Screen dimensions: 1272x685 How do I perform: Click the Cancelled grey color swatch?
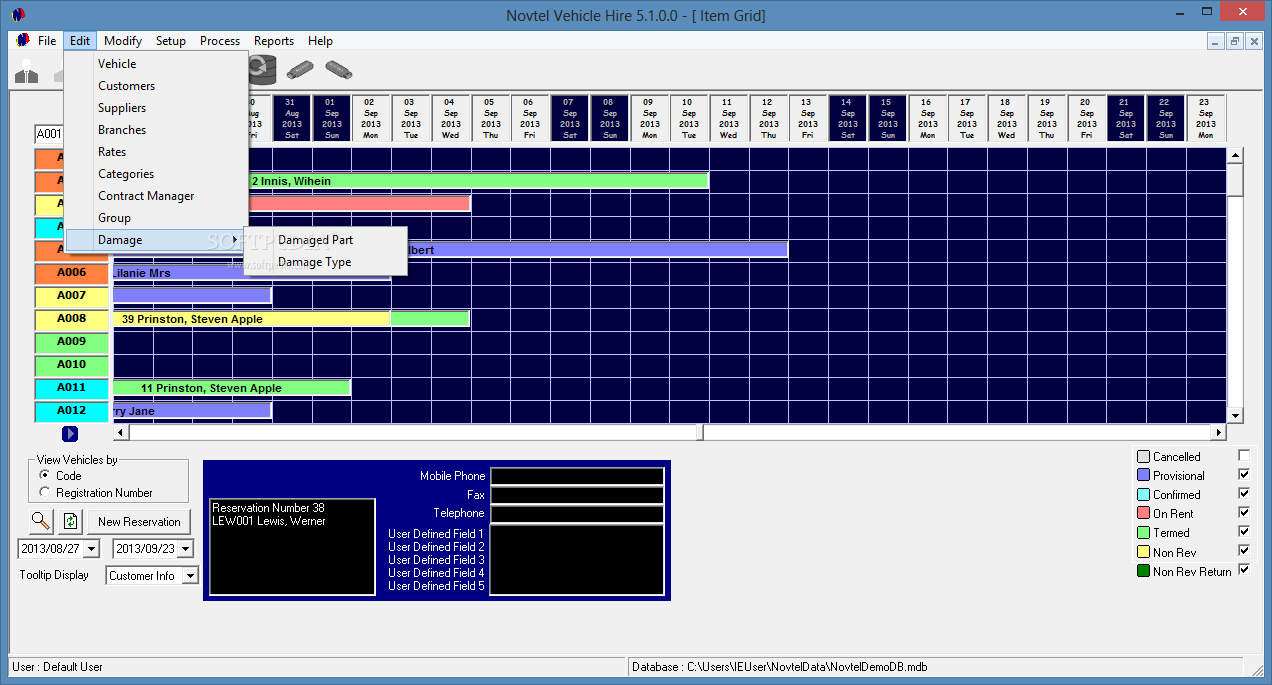click(1144, 456)
